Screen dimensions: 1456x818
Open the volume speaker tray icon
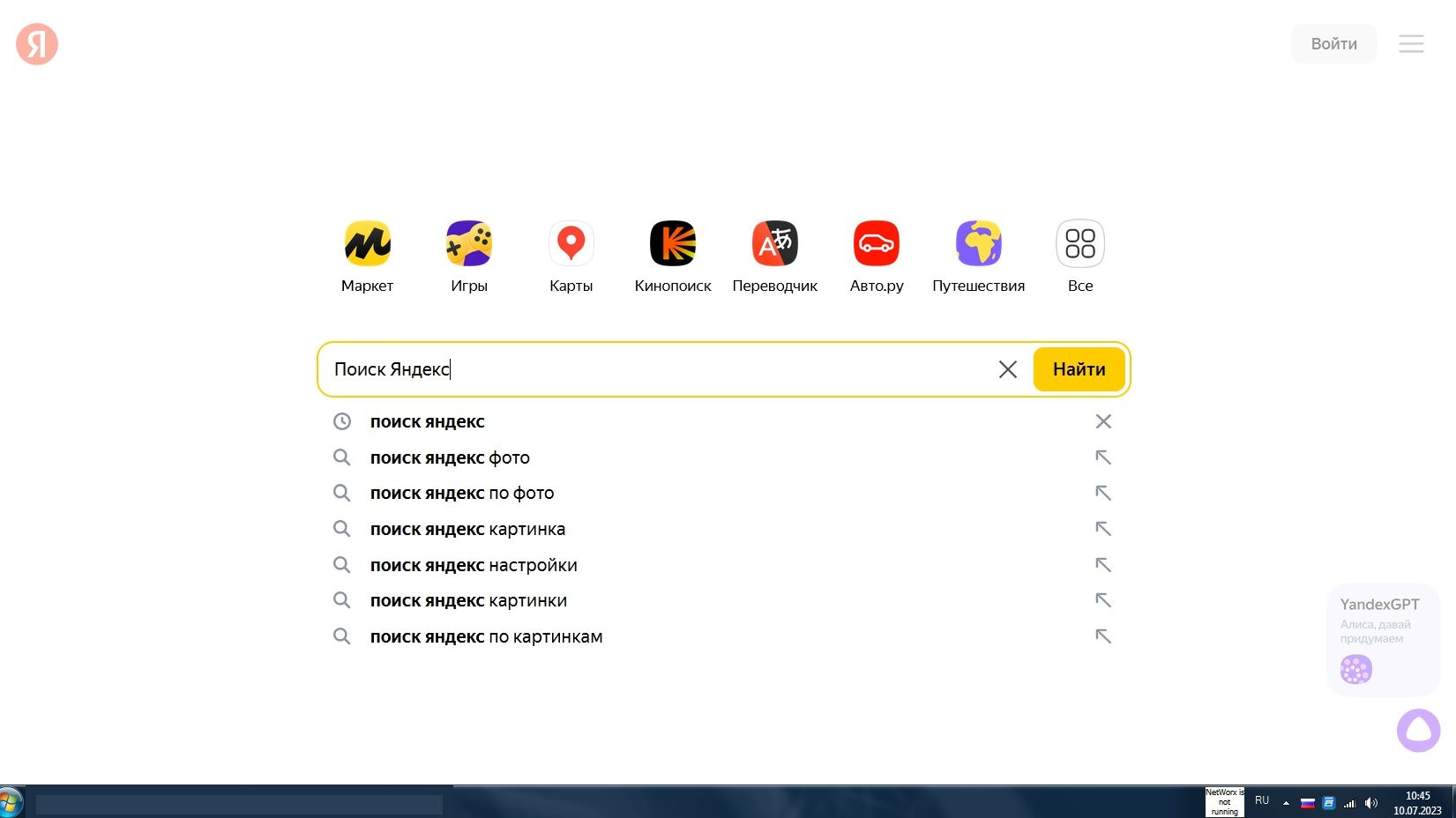[x=1370, y=803]
